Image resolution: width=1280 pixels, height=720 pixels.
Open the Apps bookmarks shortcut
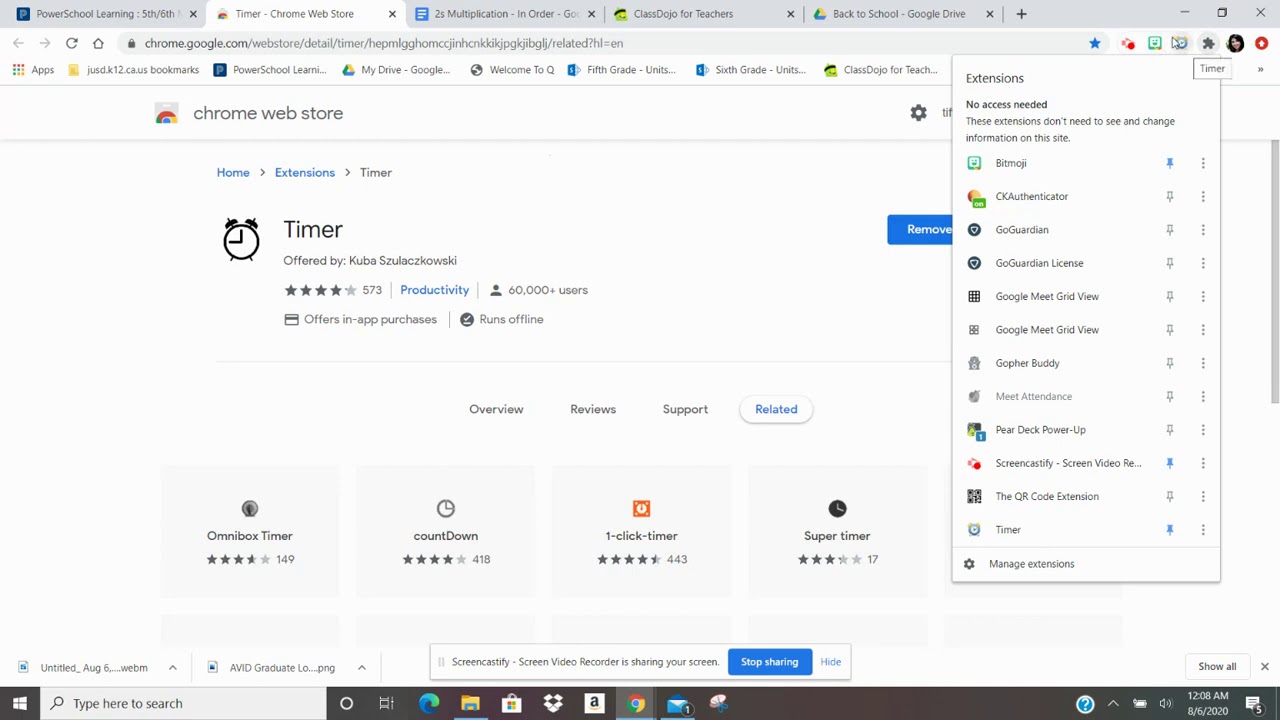click(33, 70)
